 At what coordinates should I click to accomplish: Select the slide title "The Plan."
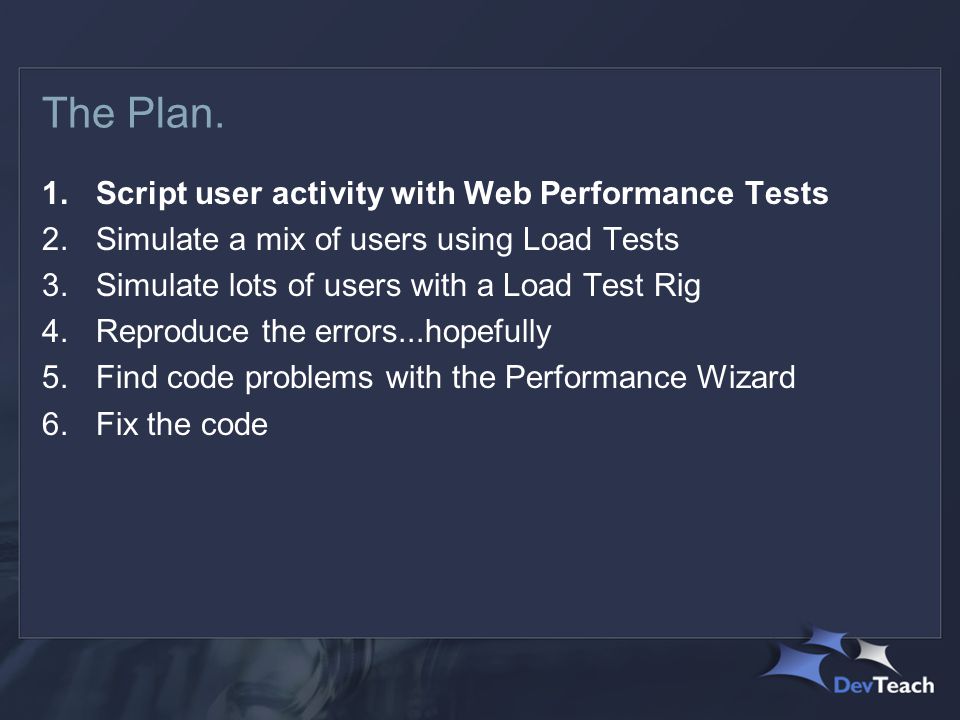(133, 113)
